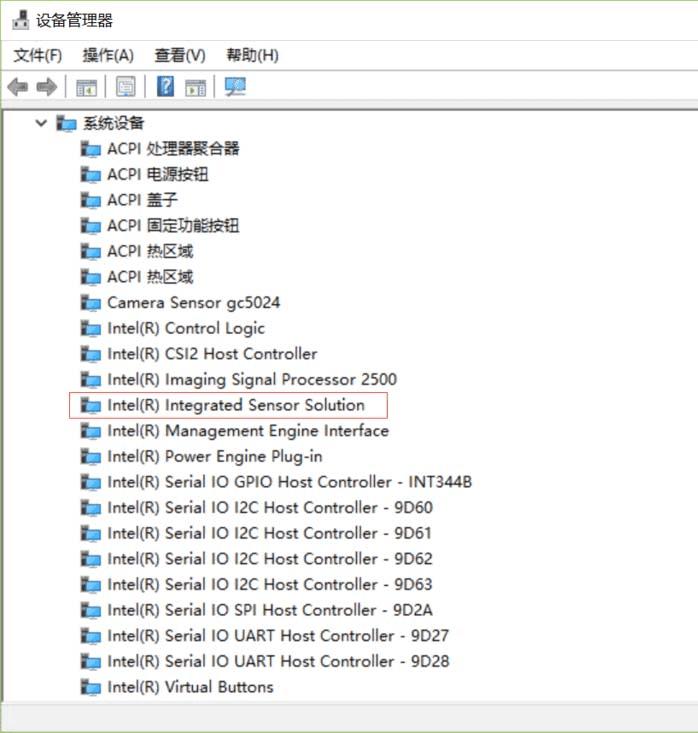Select Serial IO I2C Host Controller 9D60
Image resolution: width=698 pixels, height=733 pixels.
[270, 508]
